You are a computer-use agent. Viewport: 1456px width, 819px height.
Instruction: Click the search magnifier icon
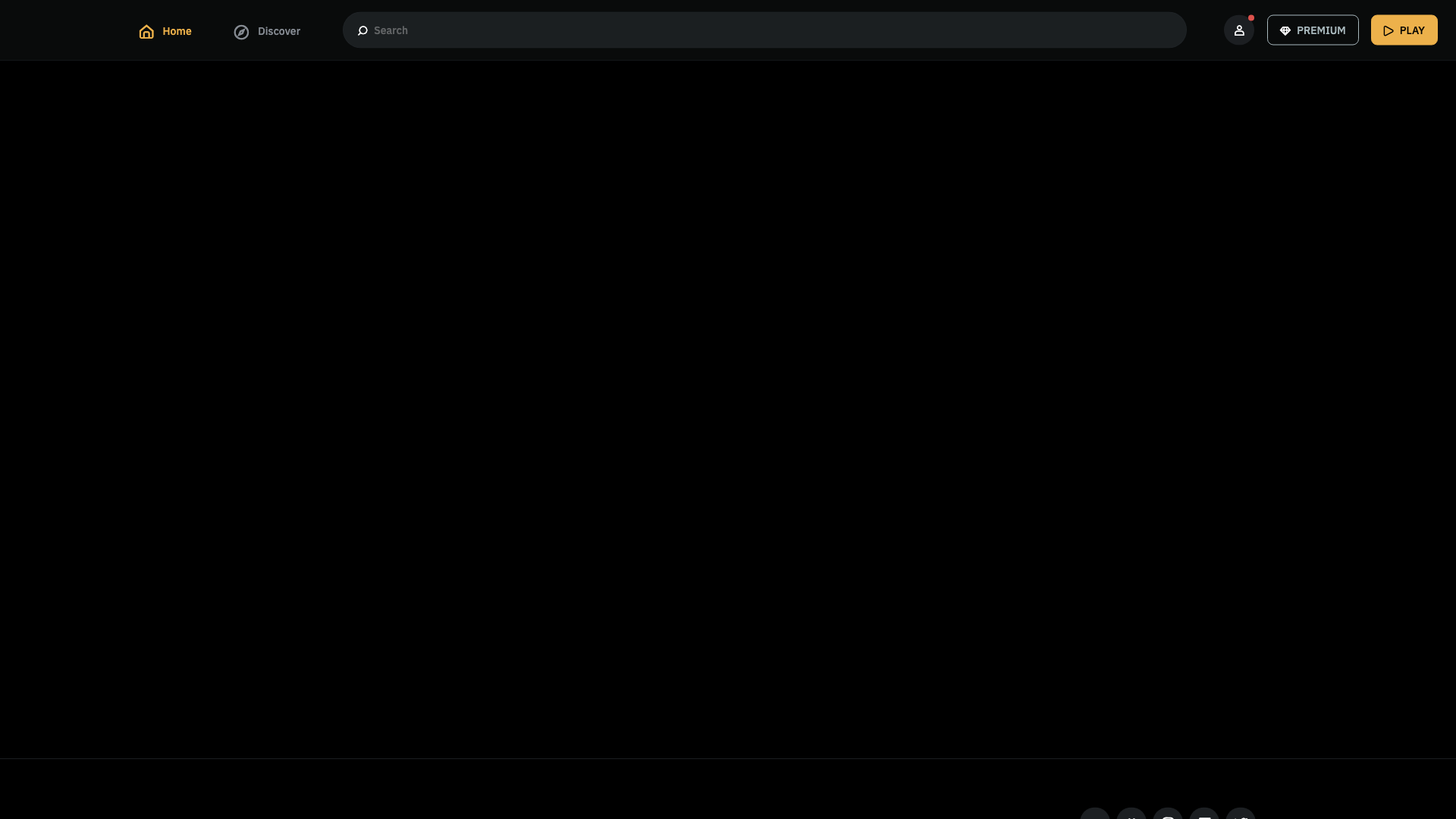pos(362,29)
